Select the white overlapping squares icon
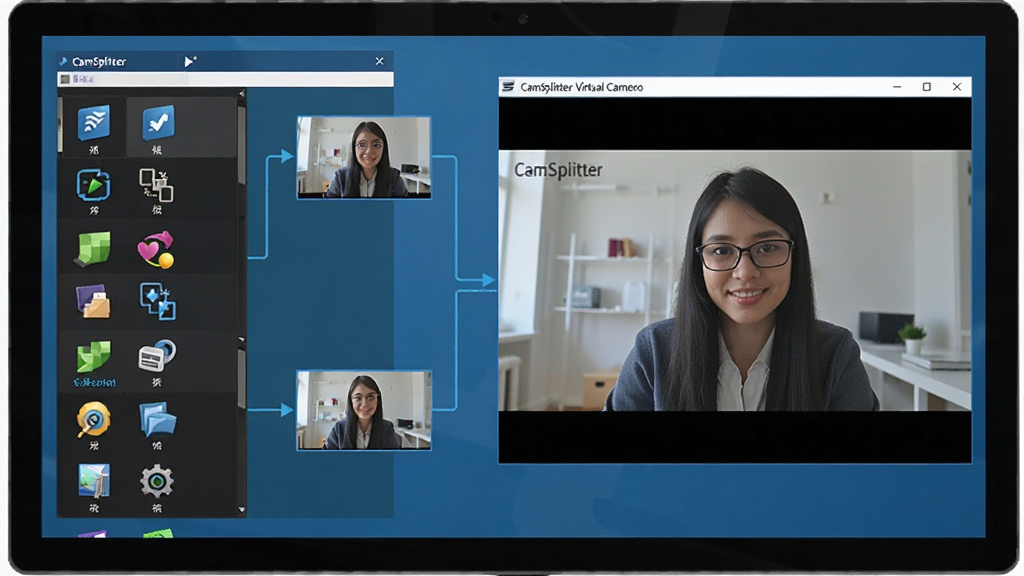Image resolution: width=1024 pixels, height=576 pixels. click(x=156, y=185)
